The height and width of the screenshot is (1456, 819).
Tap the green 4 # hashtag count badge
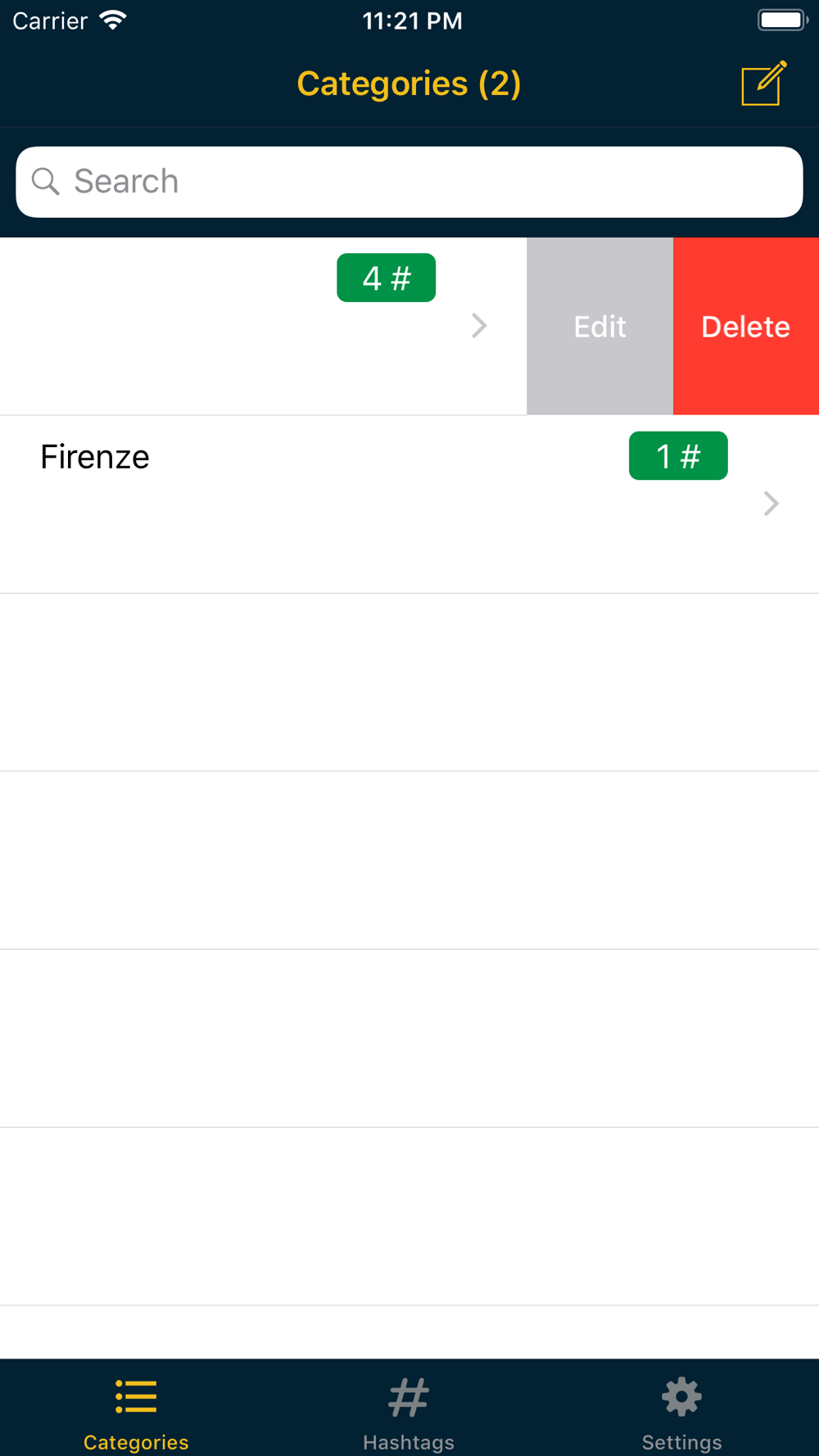[386, 278]
